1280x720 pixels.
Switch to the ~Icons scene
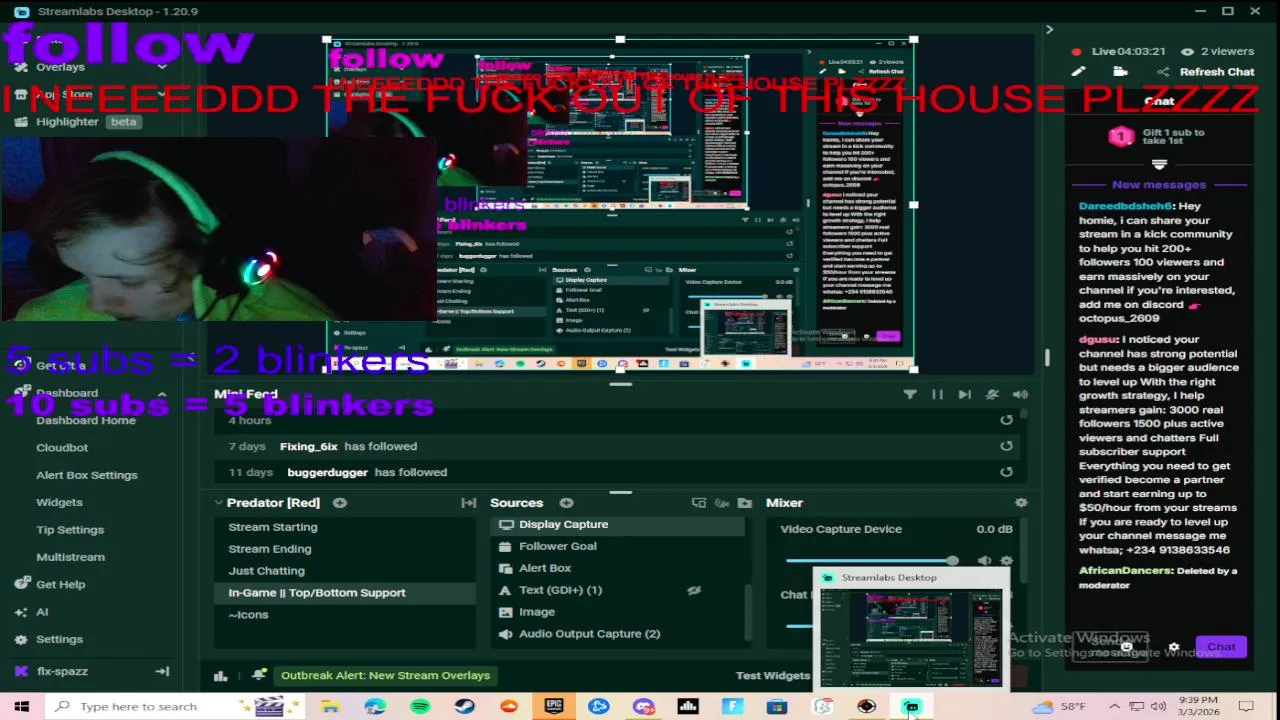pyautogui.click(x=345, y=615)
